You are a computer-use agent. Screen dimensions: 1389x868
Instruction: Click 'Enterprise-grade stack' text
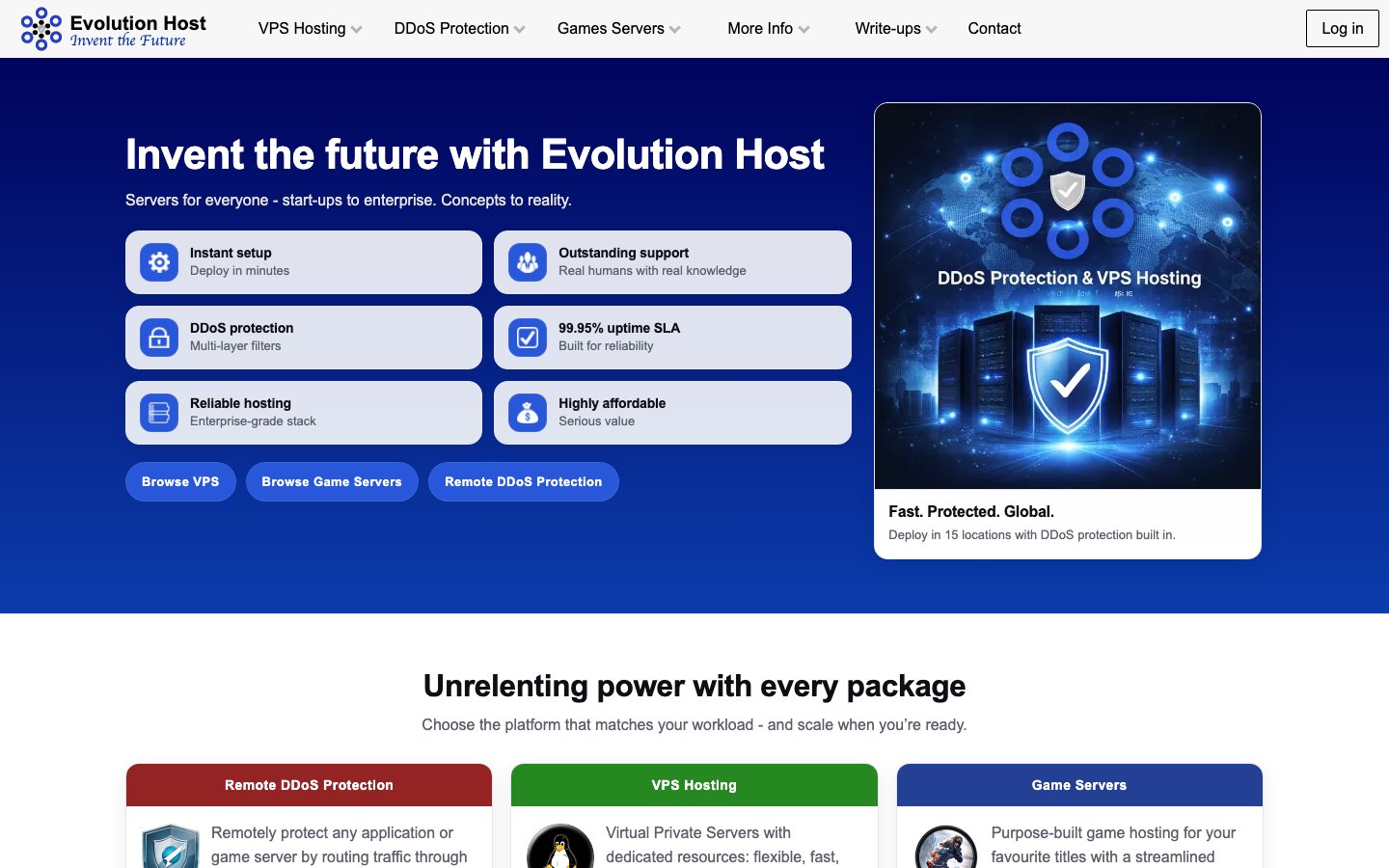253,421
